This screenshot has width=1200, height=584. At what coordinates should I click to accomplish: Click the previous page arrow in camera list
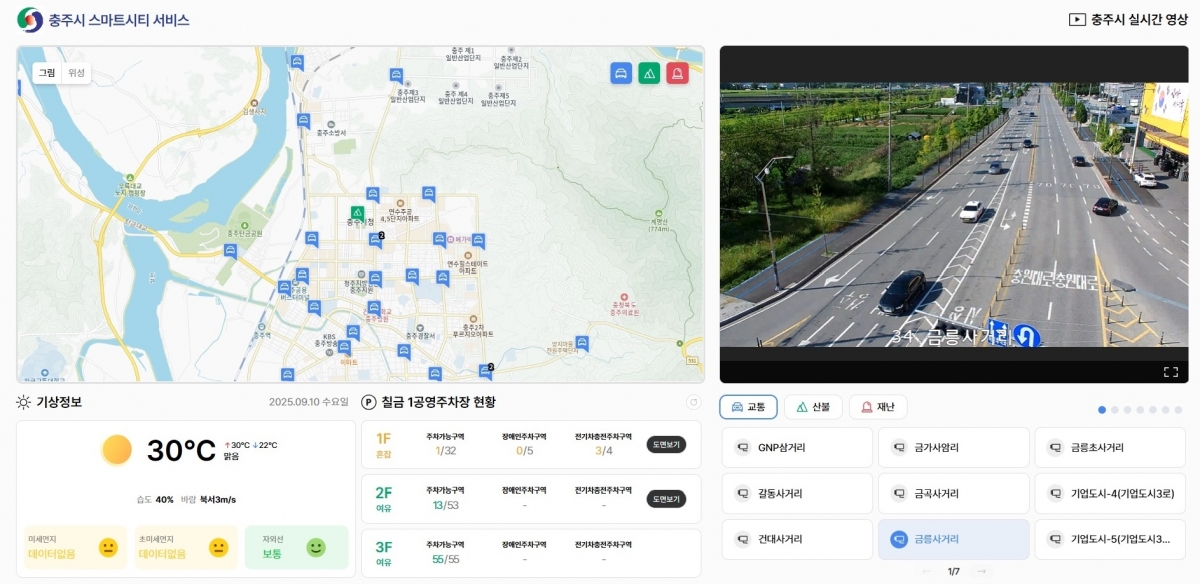(926, 571)
